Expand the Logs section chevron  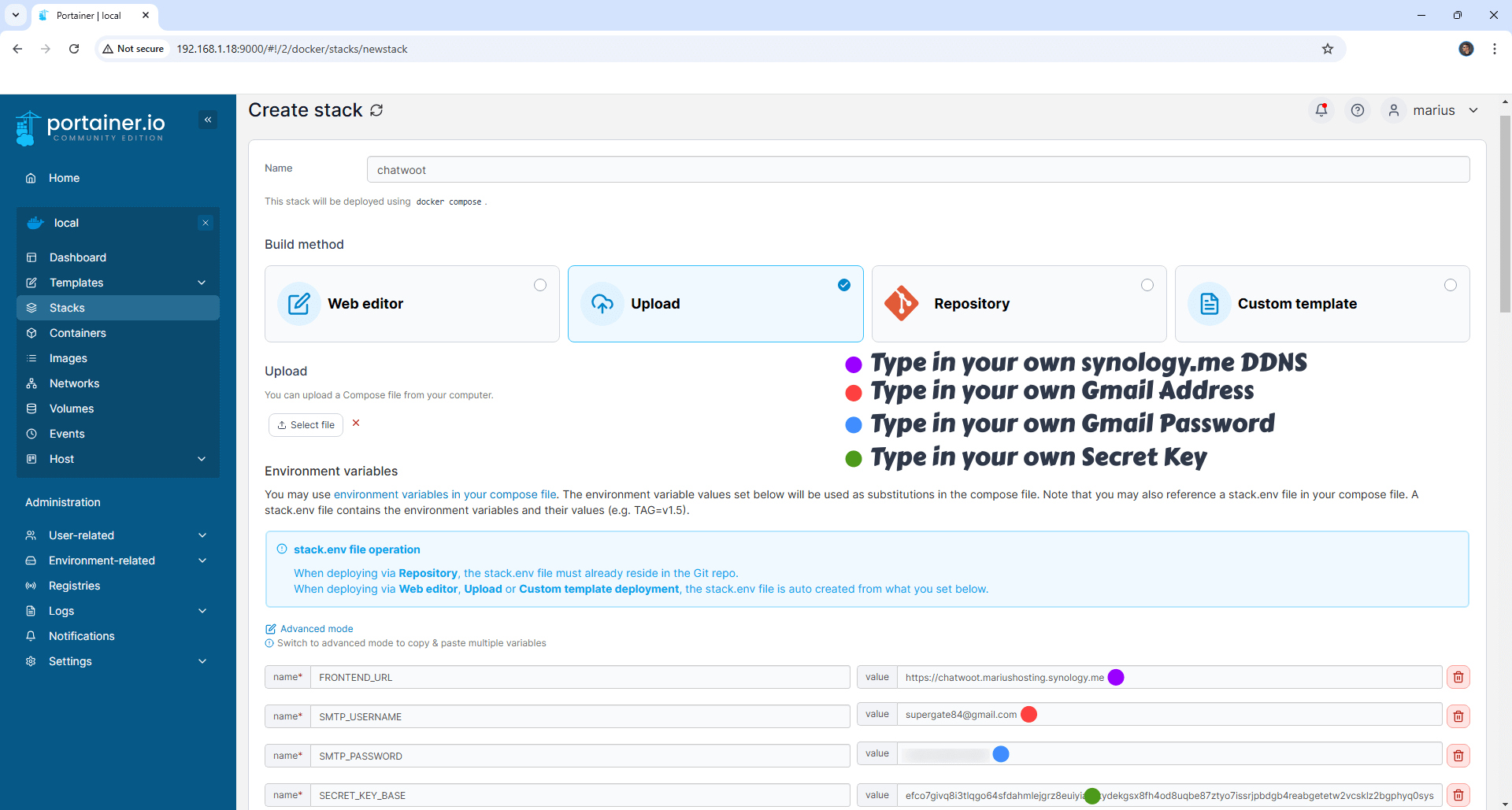pyautogui.click(x=202, y=611)
